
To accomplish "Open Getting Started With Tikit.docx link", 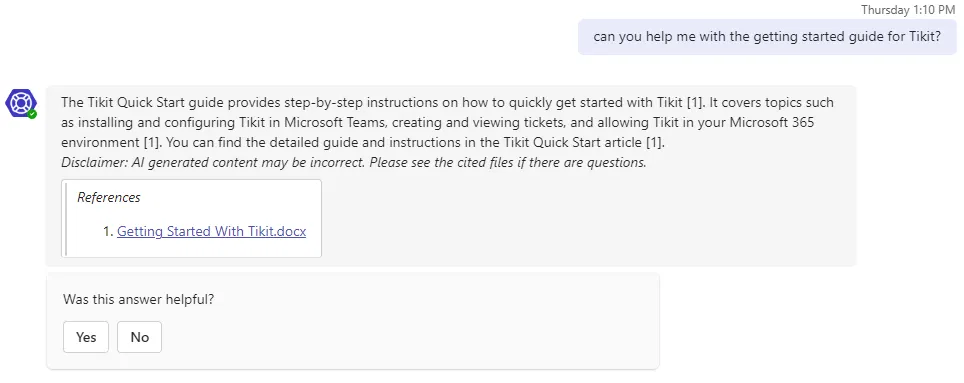I will click(211, 232).
